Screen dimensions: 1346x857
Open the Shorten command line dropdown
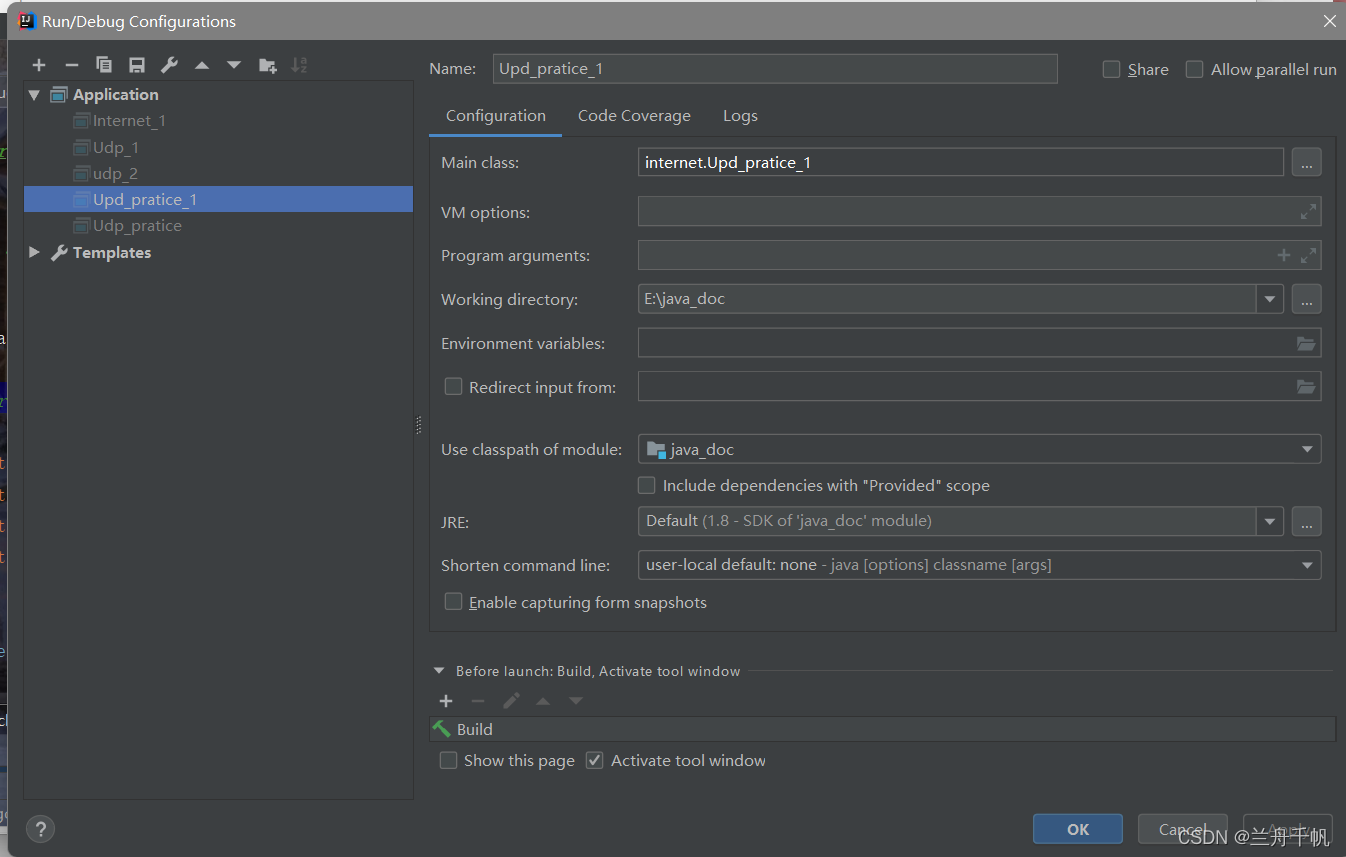coord(1307,565)
